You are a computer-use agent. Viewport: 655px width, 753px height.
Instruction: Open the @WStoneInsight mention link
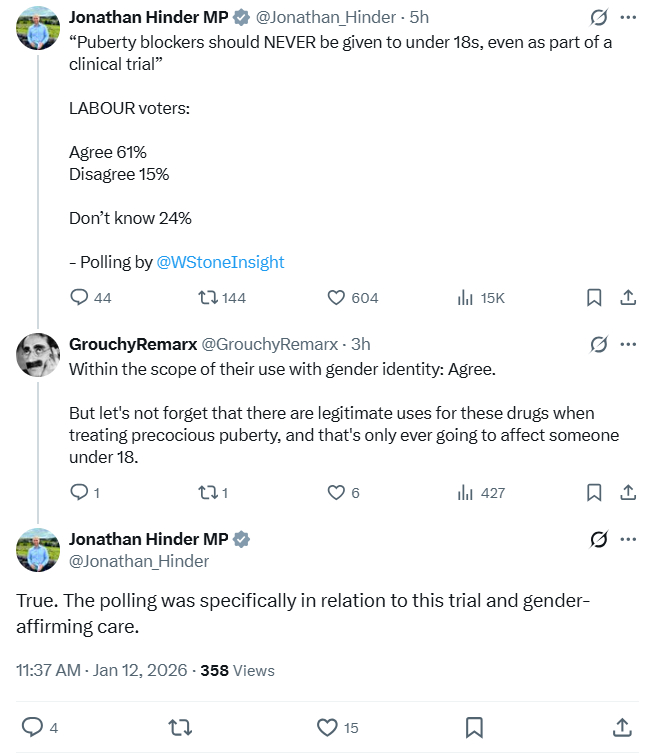[221, 262]
